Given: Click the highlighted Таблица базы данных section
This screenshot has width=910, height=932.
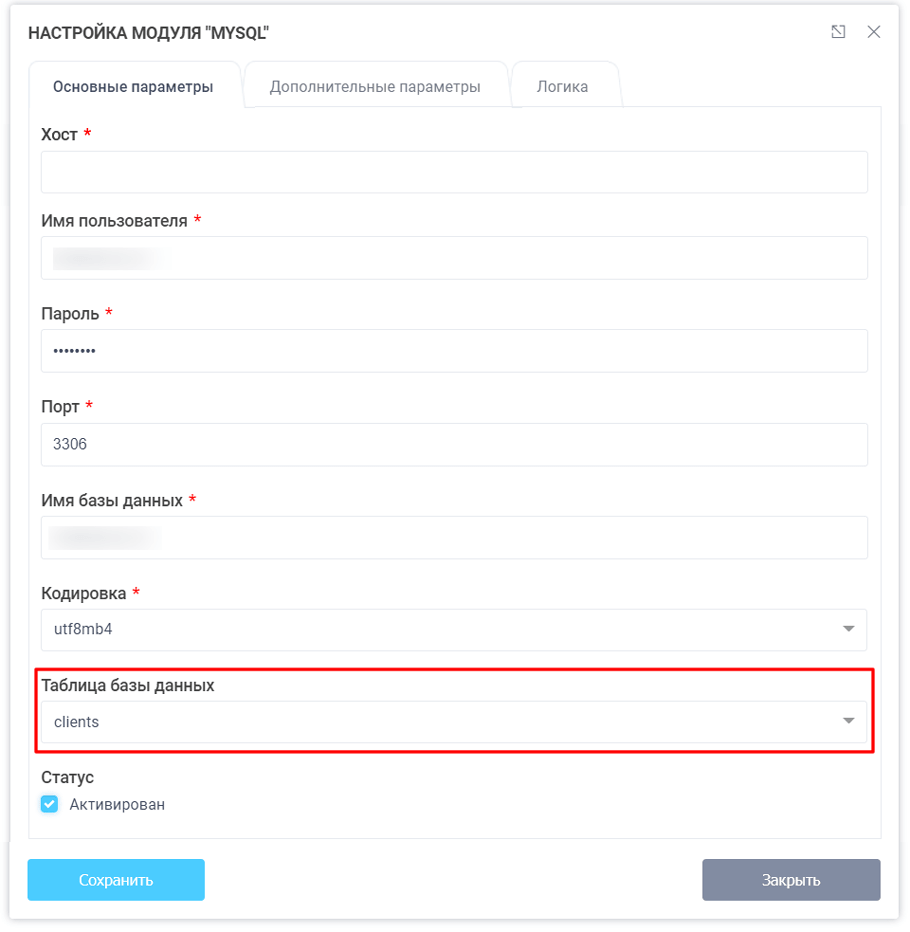Looking at the screenshot, I should [x=454, y=705].
